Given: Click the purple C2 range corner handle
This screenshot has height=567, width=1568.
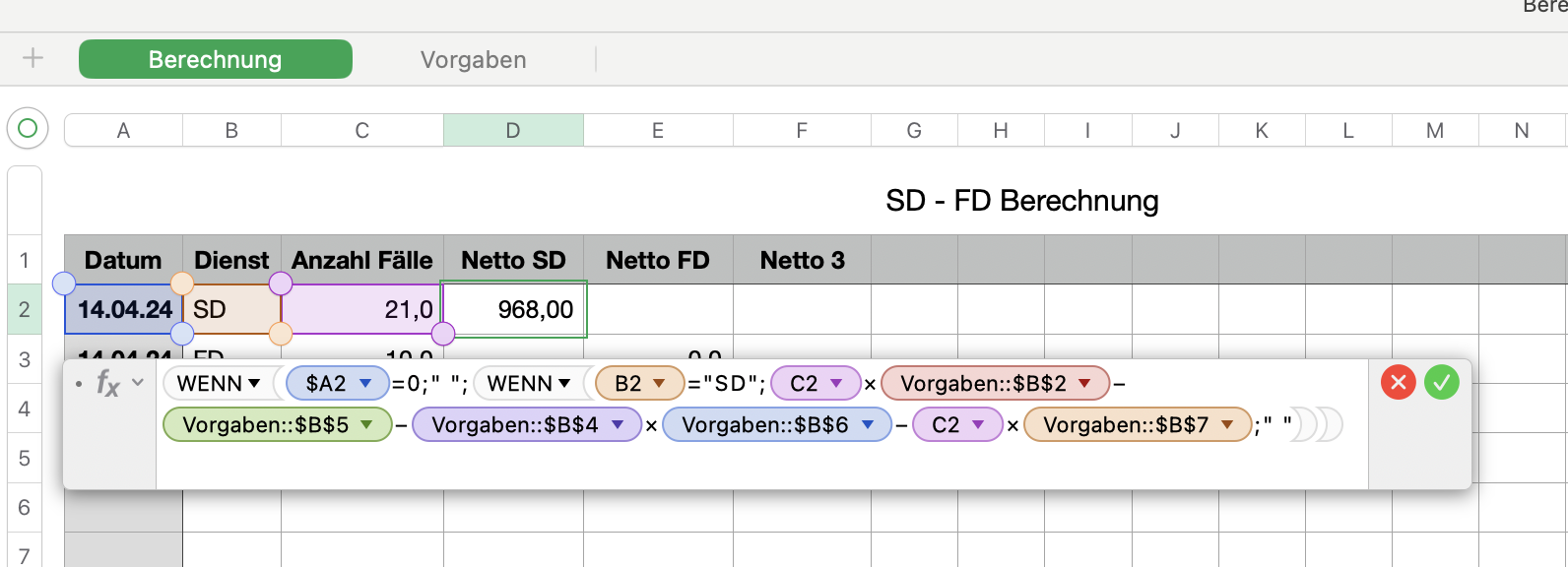Looking at the screenshot, I should [443, 333].
